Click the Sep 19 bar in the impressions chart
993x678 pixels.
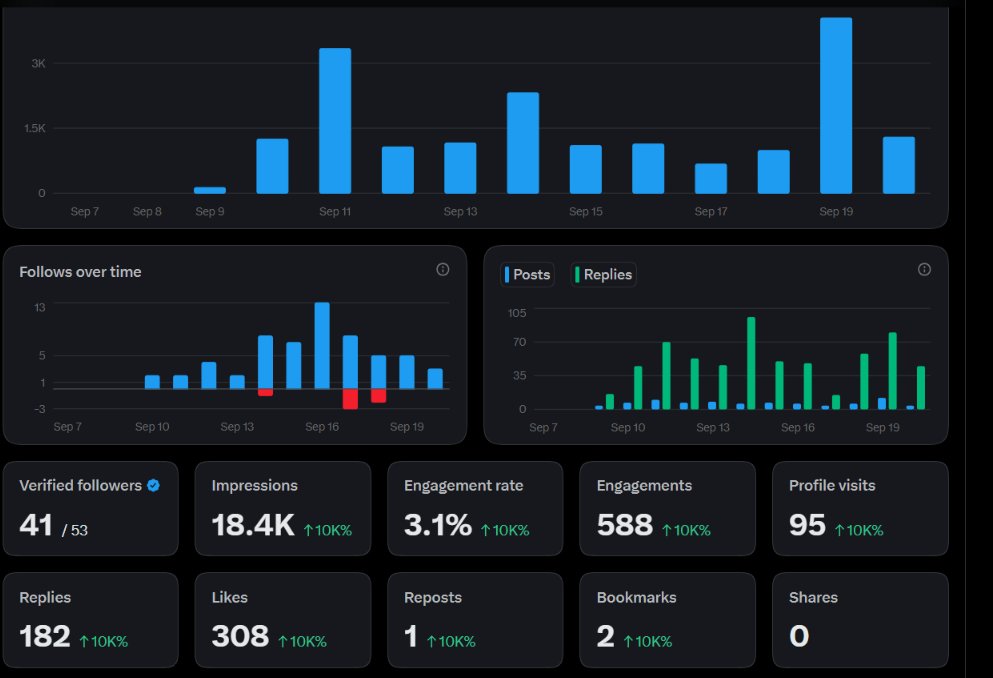pyautogui.click(x=836, y=106)
